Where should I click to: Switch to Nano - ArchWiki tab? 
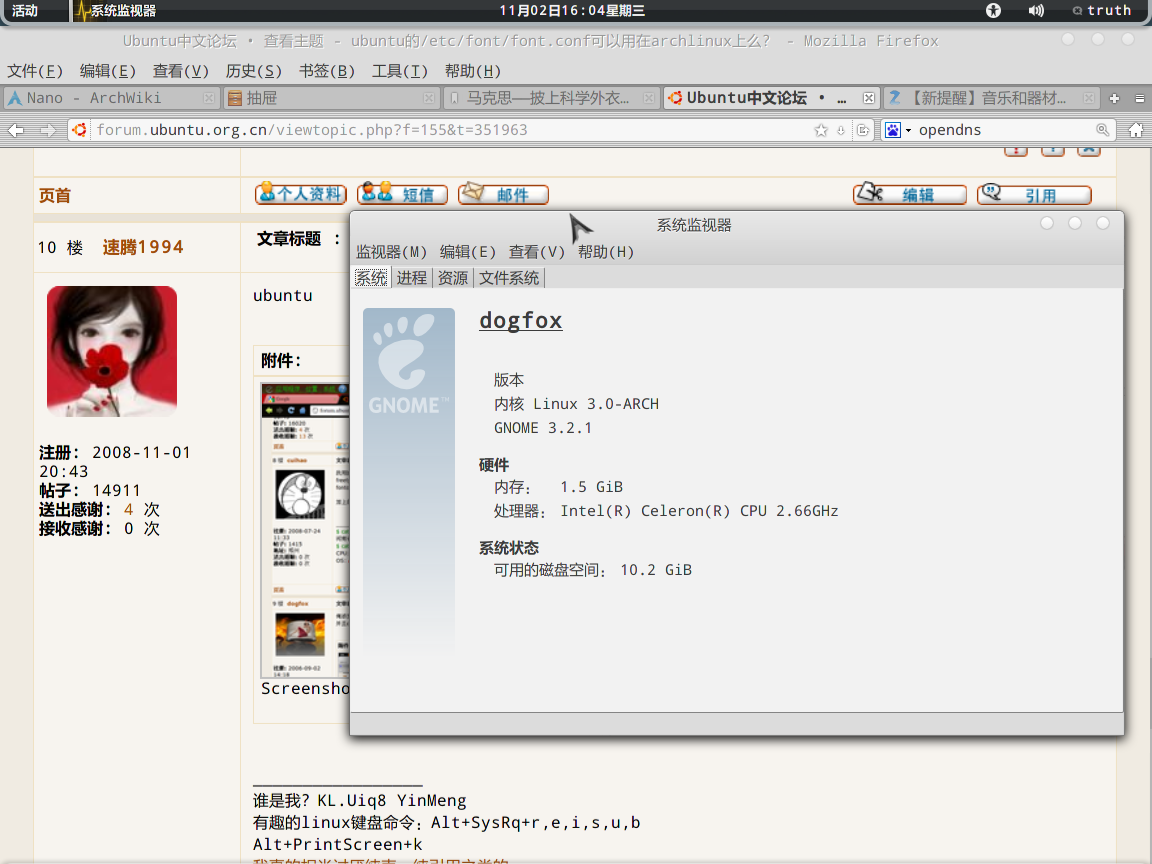click(110, 98)
